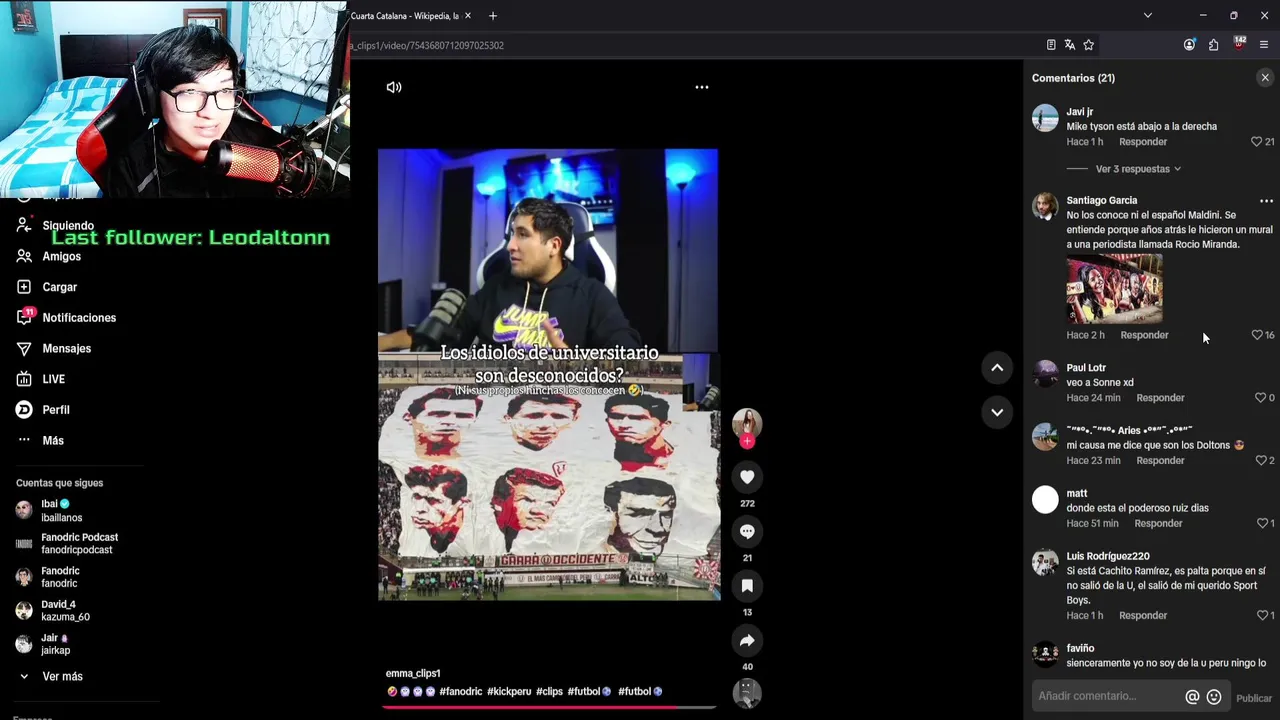
Task: Close the comments panel
Action: [1265, 78]
